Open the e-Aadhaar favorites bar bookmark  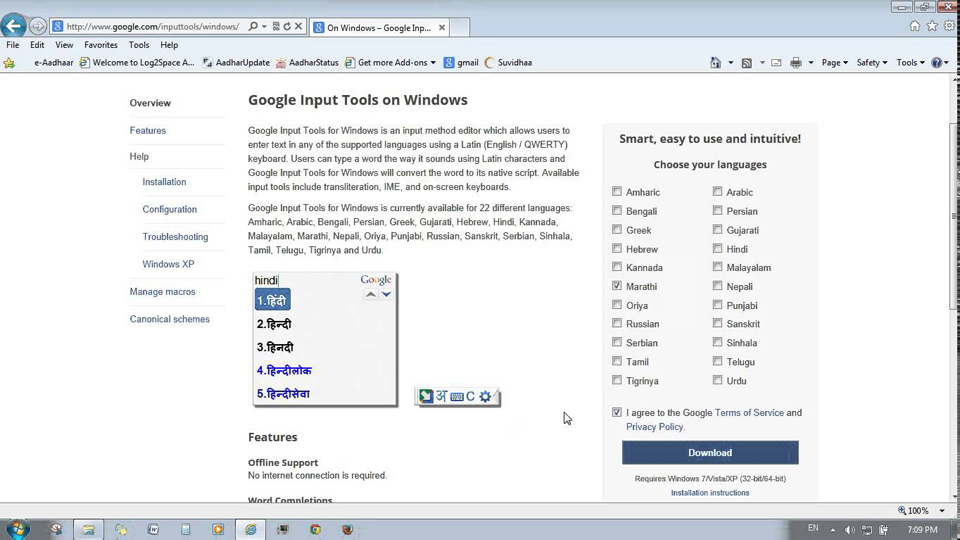click(53, 62)
